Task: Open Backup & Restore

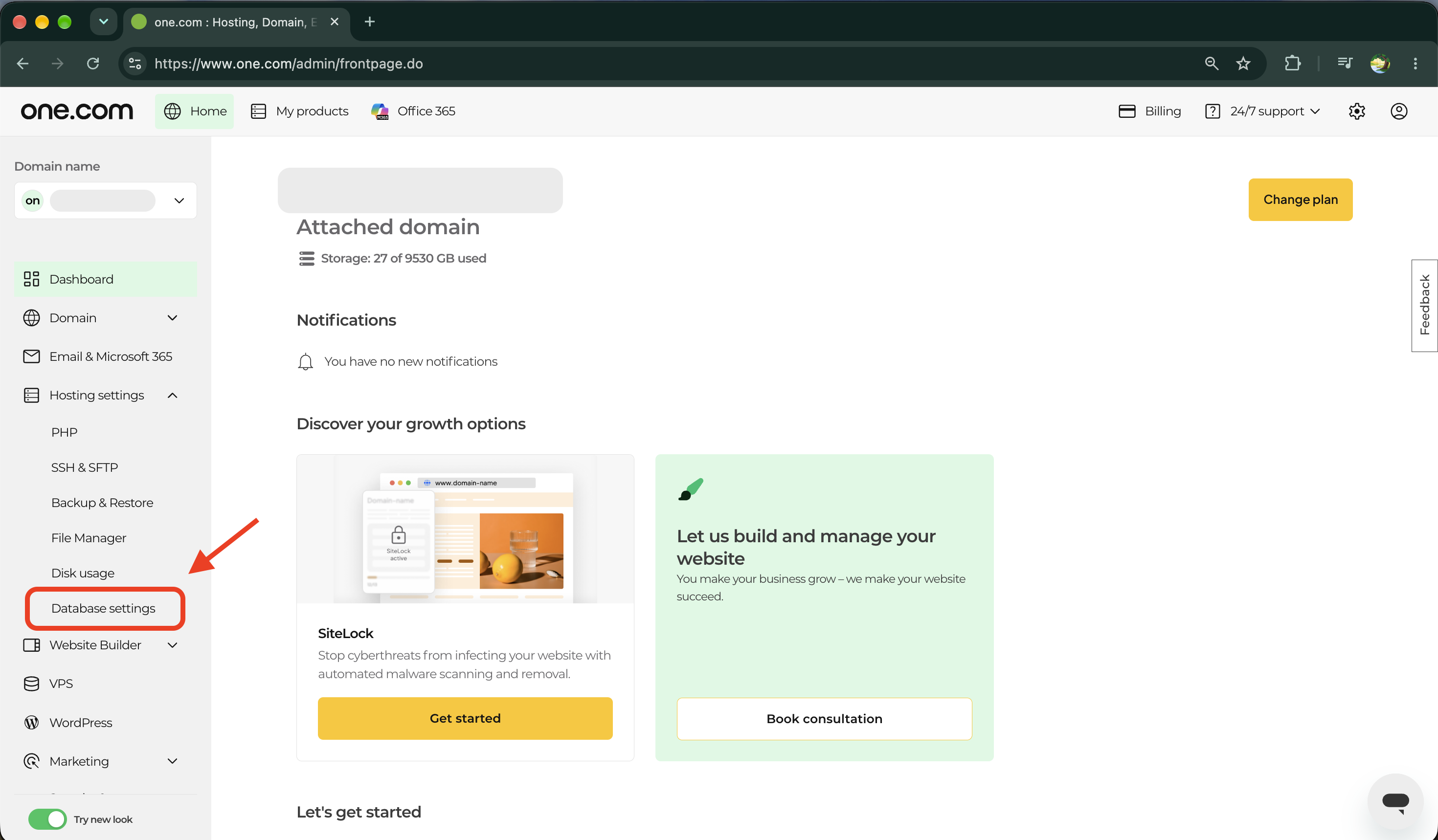Action: tap(102, 503)
